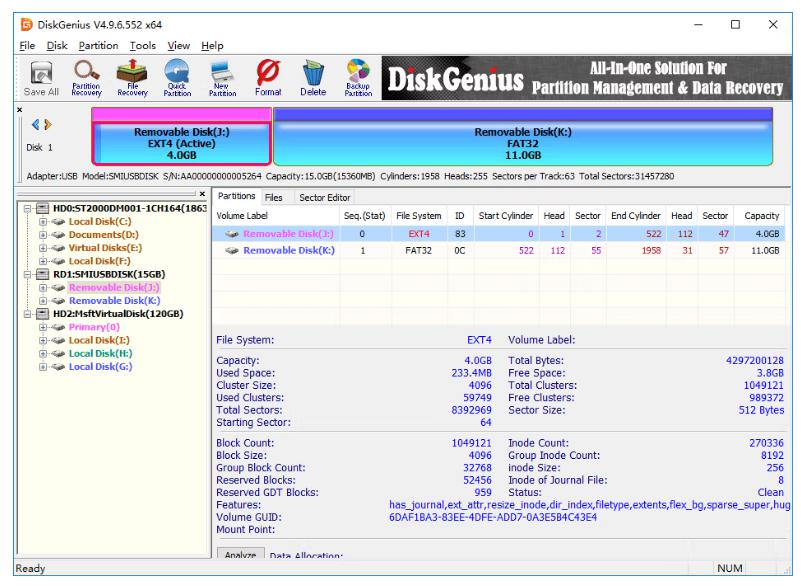Viewport: 801px width, 588px height.
Task: Click the Analyze button at the bottom
Action: click(249, 555)
